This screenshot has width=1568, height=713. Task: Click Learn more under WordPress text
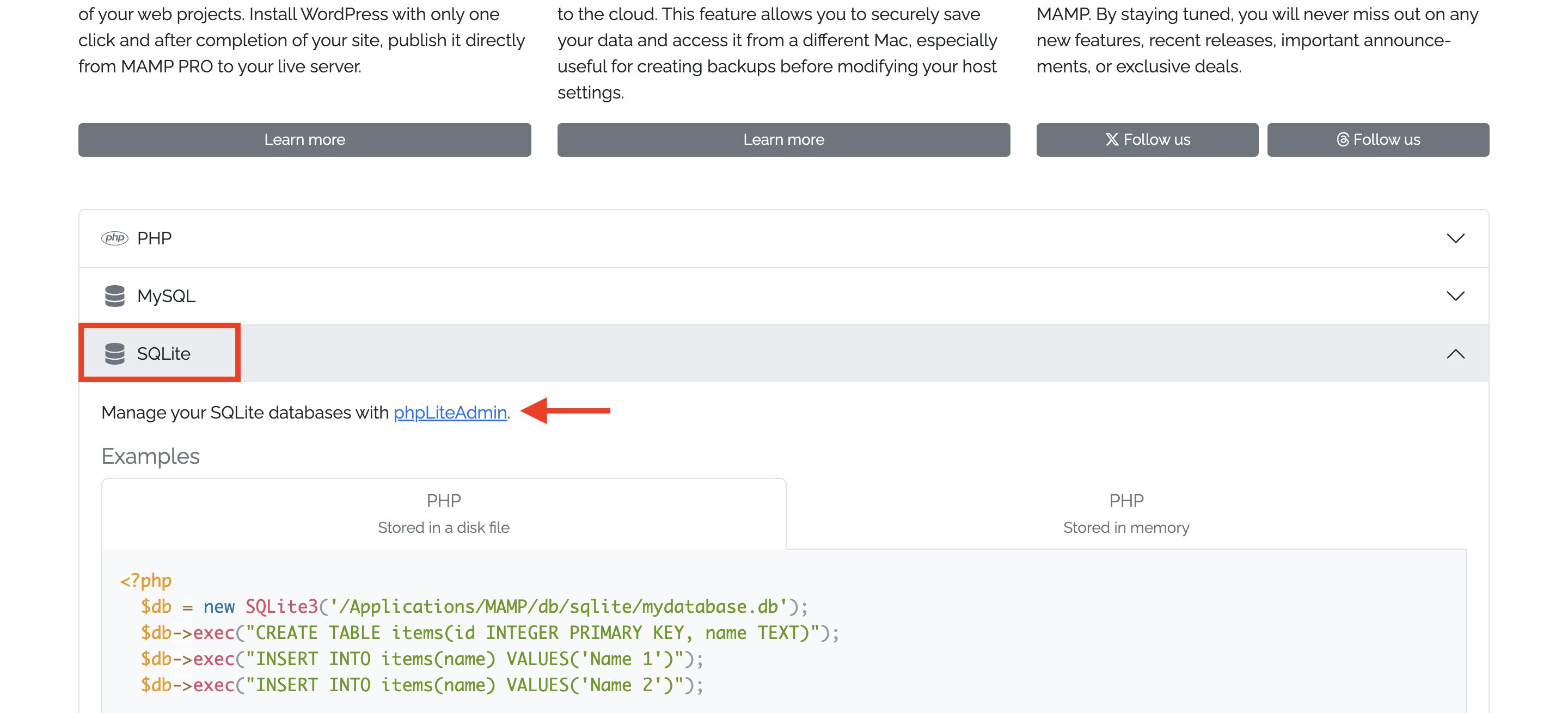click(x=304, y=140)
